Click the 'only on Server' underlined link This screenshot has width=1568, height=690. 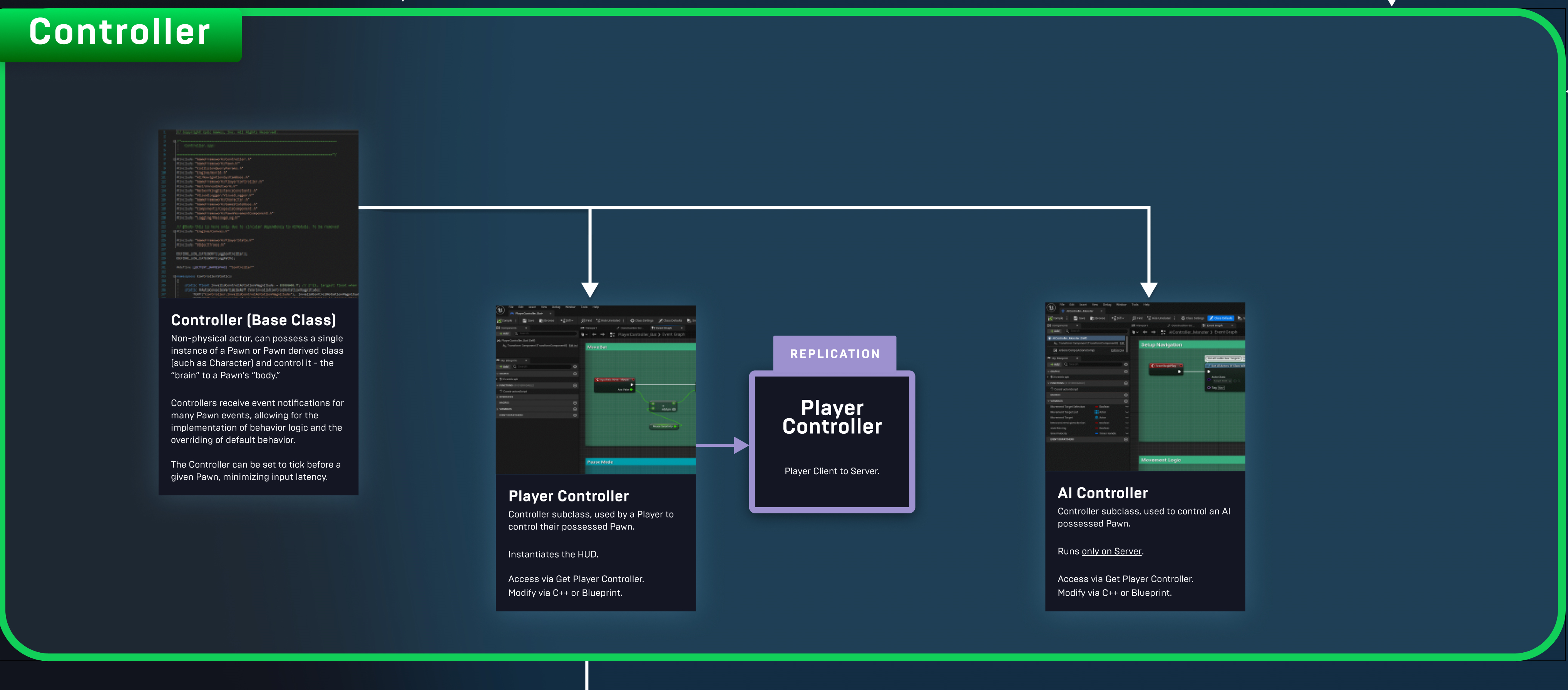pyautogui.click(x=1111, y=551)
